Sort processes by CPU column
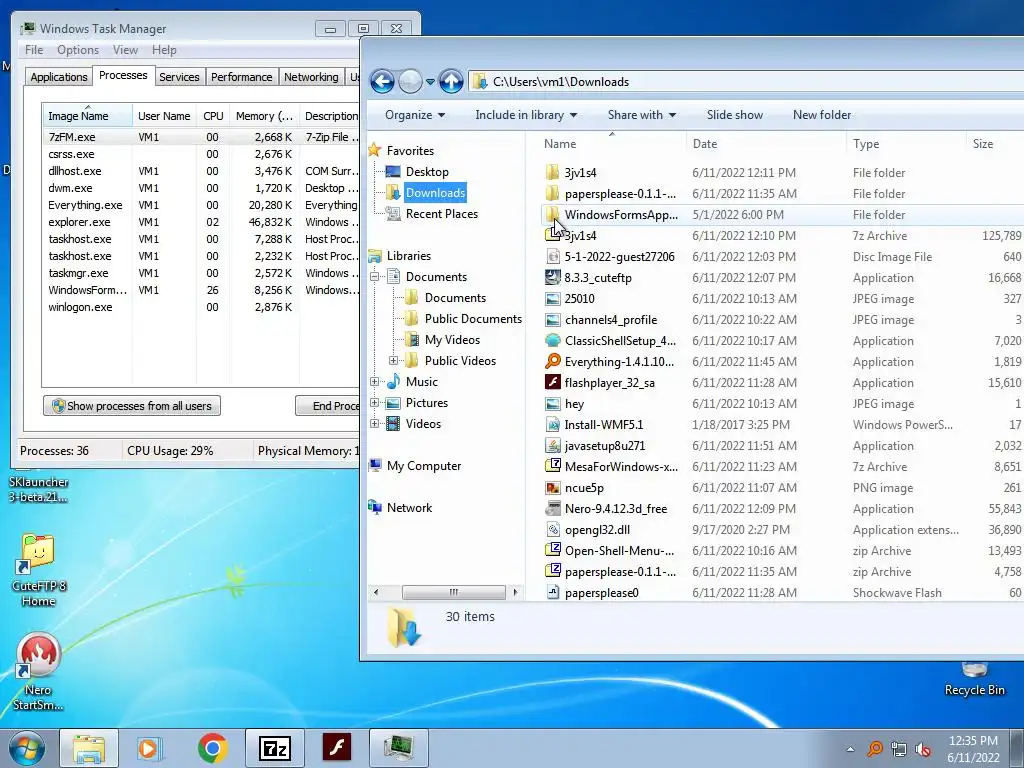Viewport: 1024px width, 768px height. (213, 116)
